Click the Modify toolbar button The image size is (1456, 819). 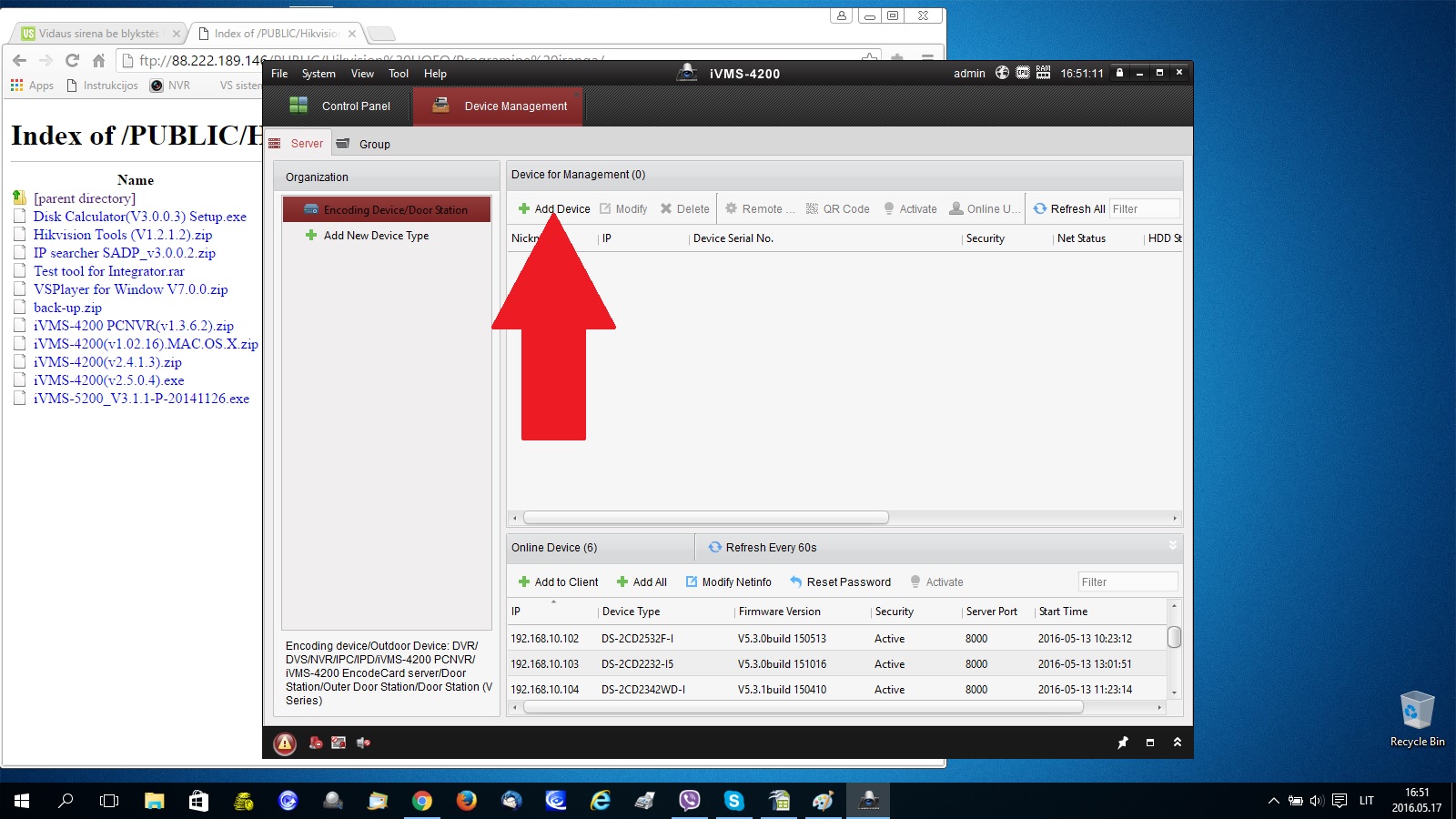coord(623,209)
